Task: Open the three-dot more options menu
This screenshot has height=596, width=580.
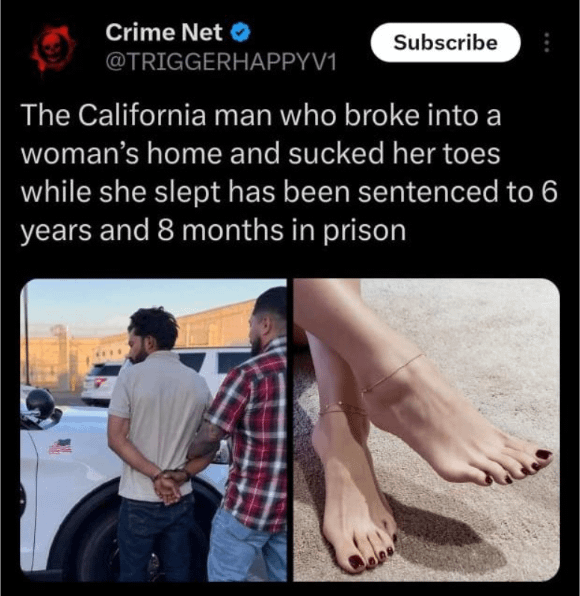Action: click(x=547, y=42)
